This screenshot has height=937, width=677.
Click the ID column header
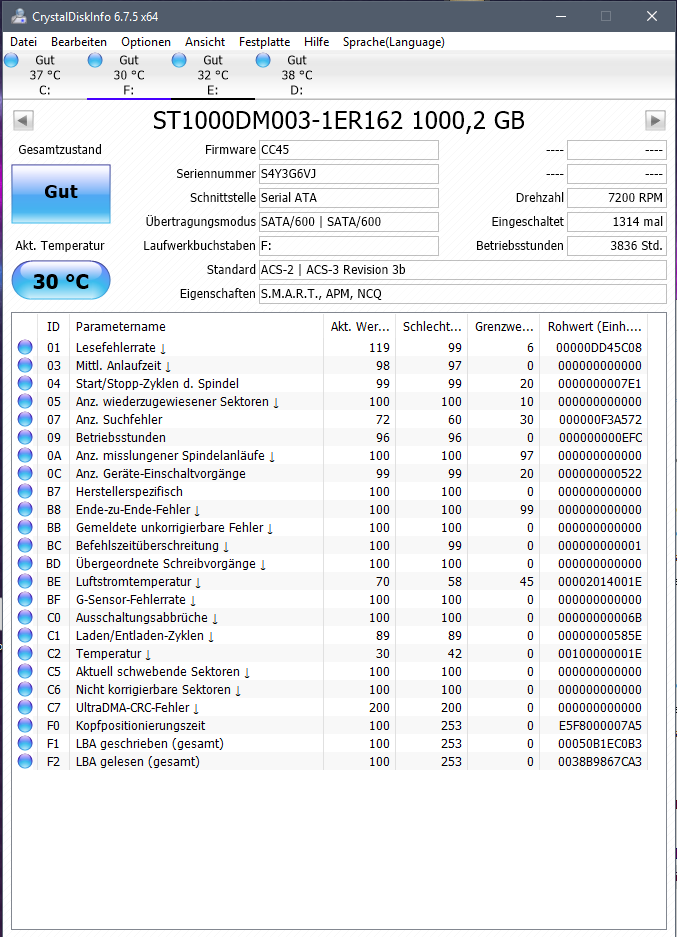[x=53, y=326]
